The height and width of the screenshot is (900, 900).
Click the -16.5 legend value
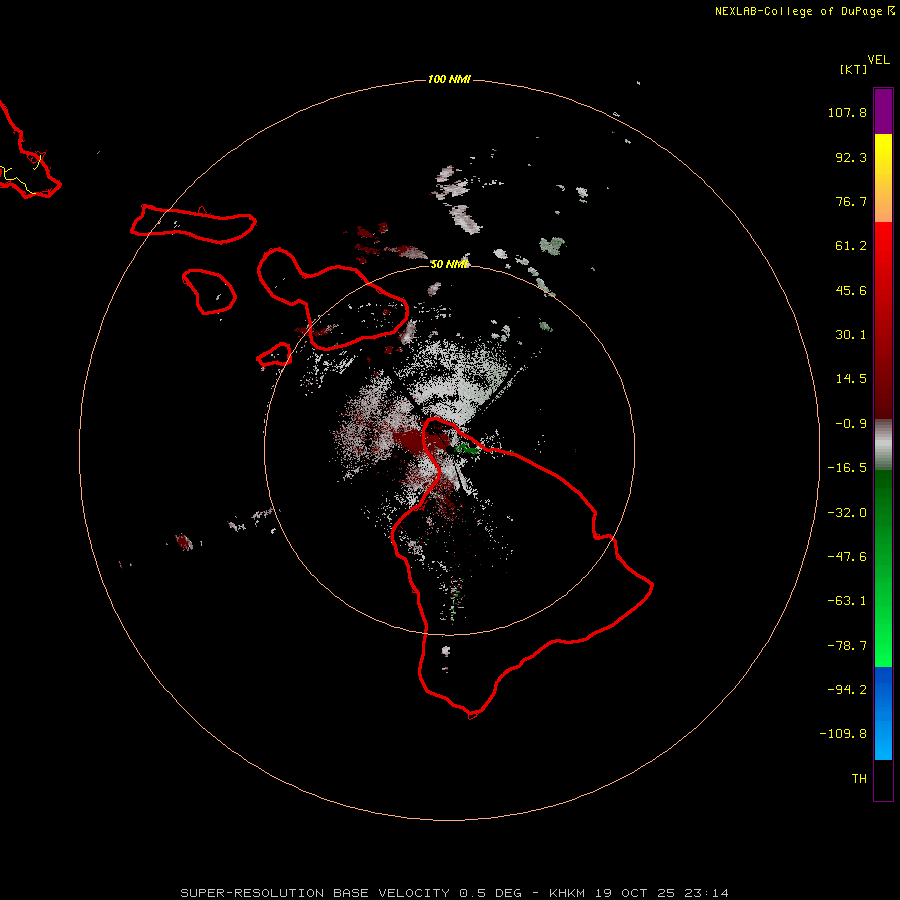847,468
